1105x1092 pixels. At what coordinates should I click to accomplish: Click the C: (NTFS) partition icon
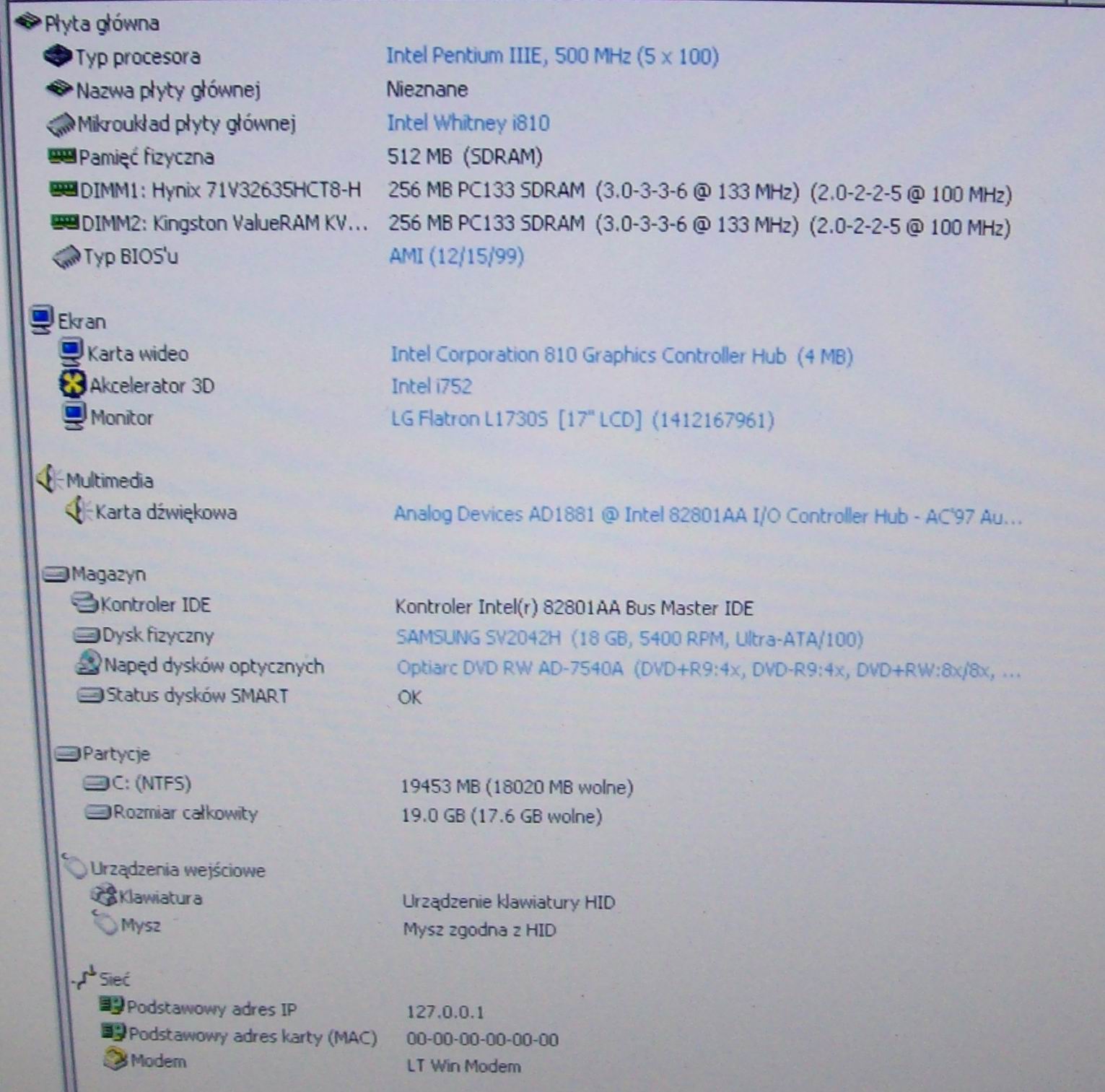pos(96,783)
